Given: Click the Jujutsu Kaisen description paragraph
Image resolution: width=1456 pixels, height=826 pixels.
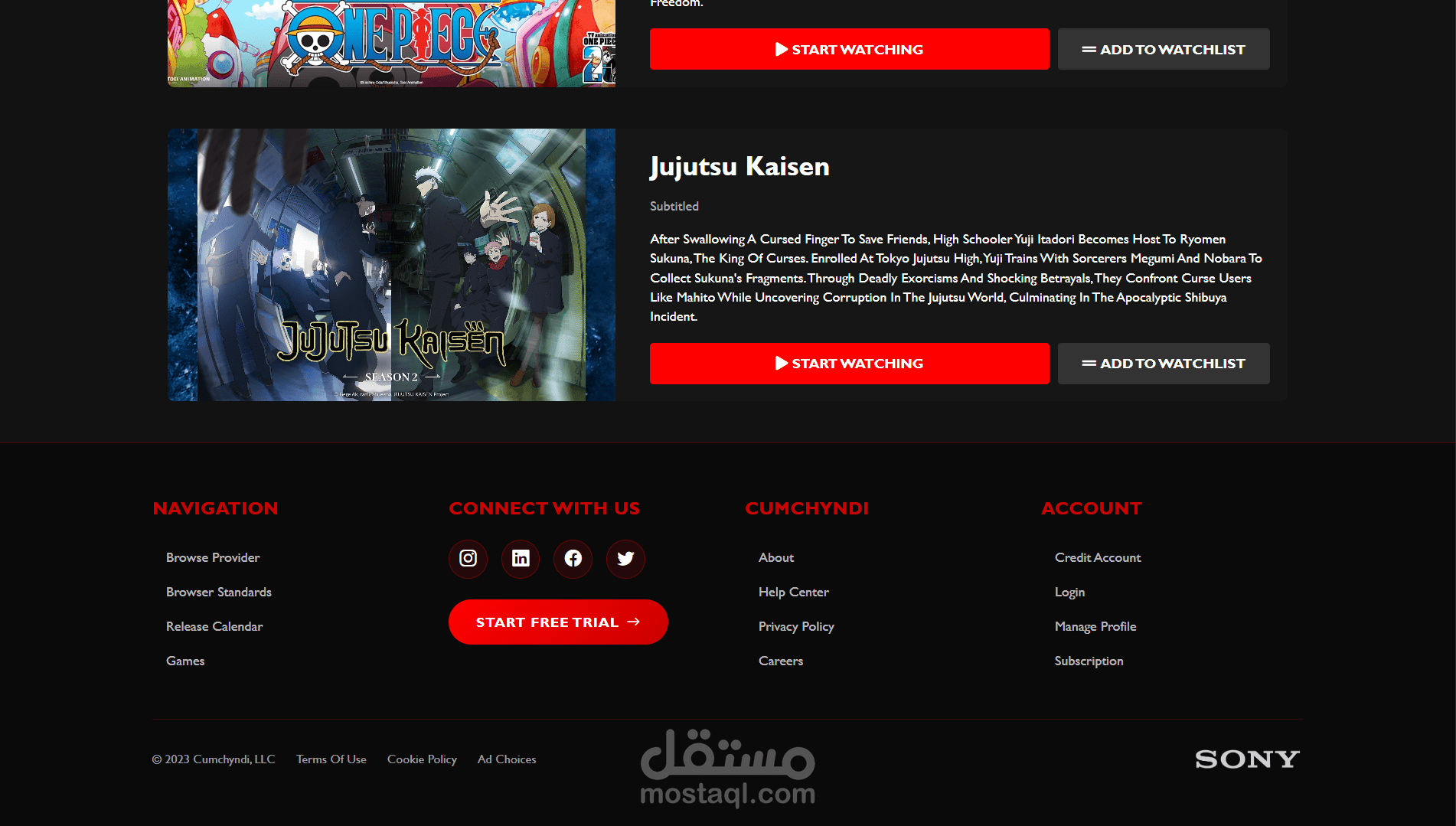Looking at the screenshot, I should [956, 278].
